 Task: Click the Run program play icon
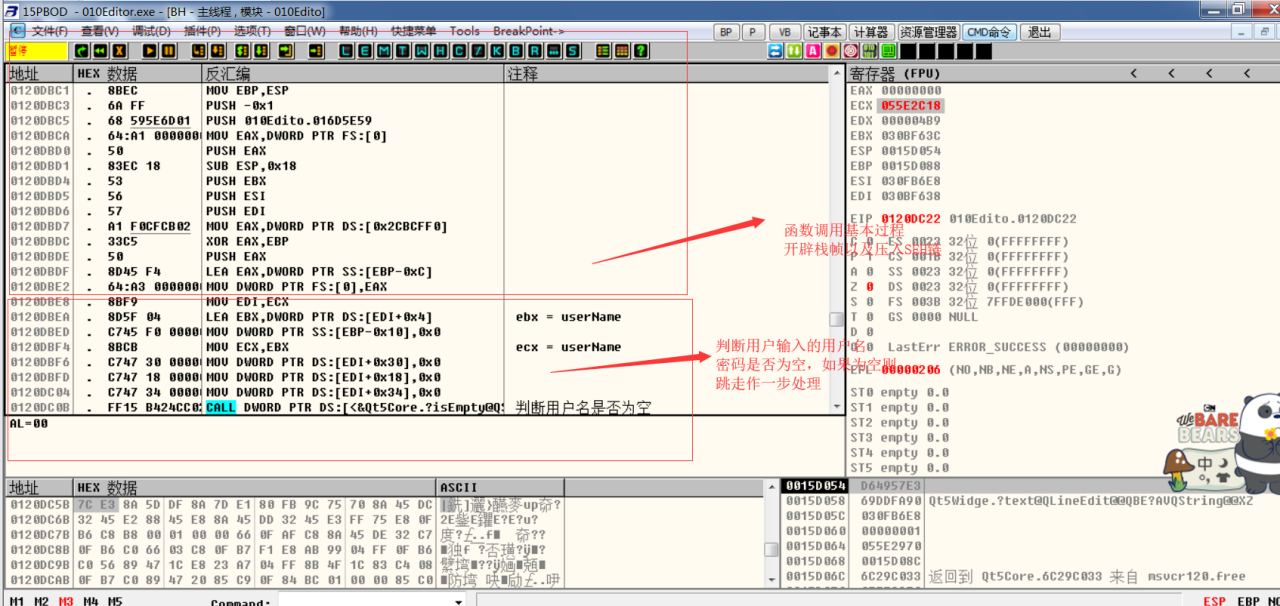pyautogui.click(x=150, y=51)
